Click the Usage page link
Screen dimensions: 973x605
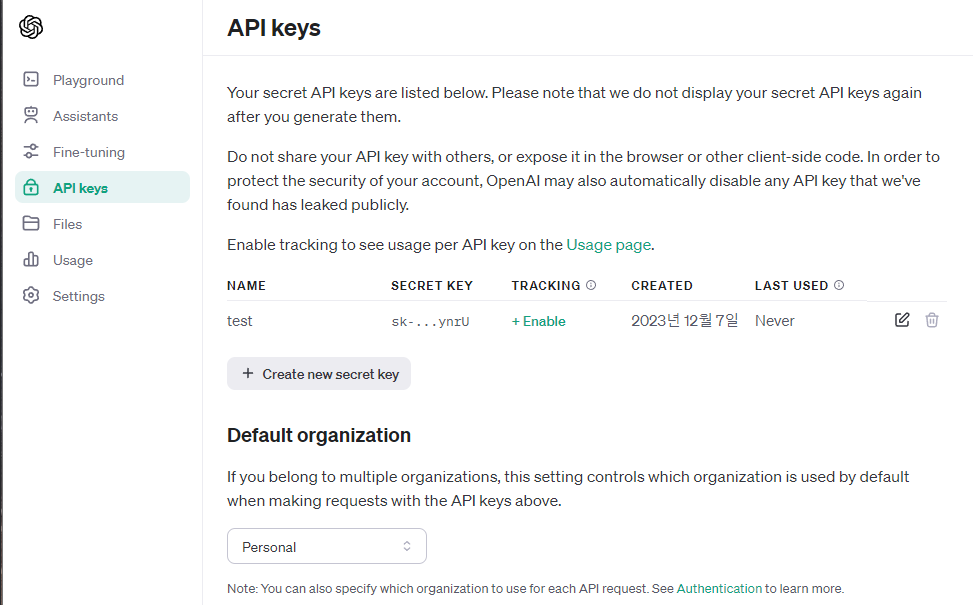609,245
